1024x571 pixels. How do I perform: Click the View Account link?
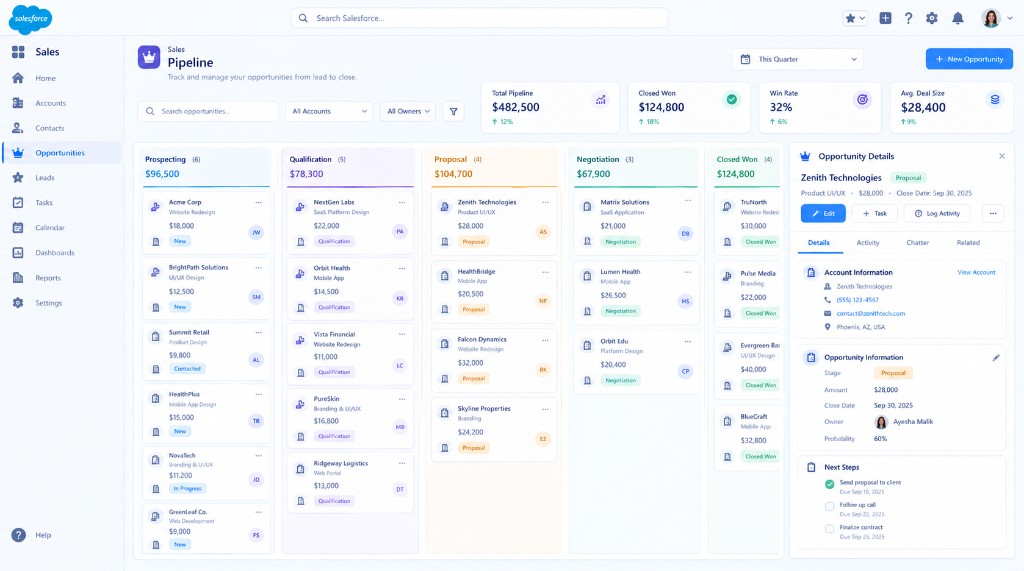click(x=976, y=272)
